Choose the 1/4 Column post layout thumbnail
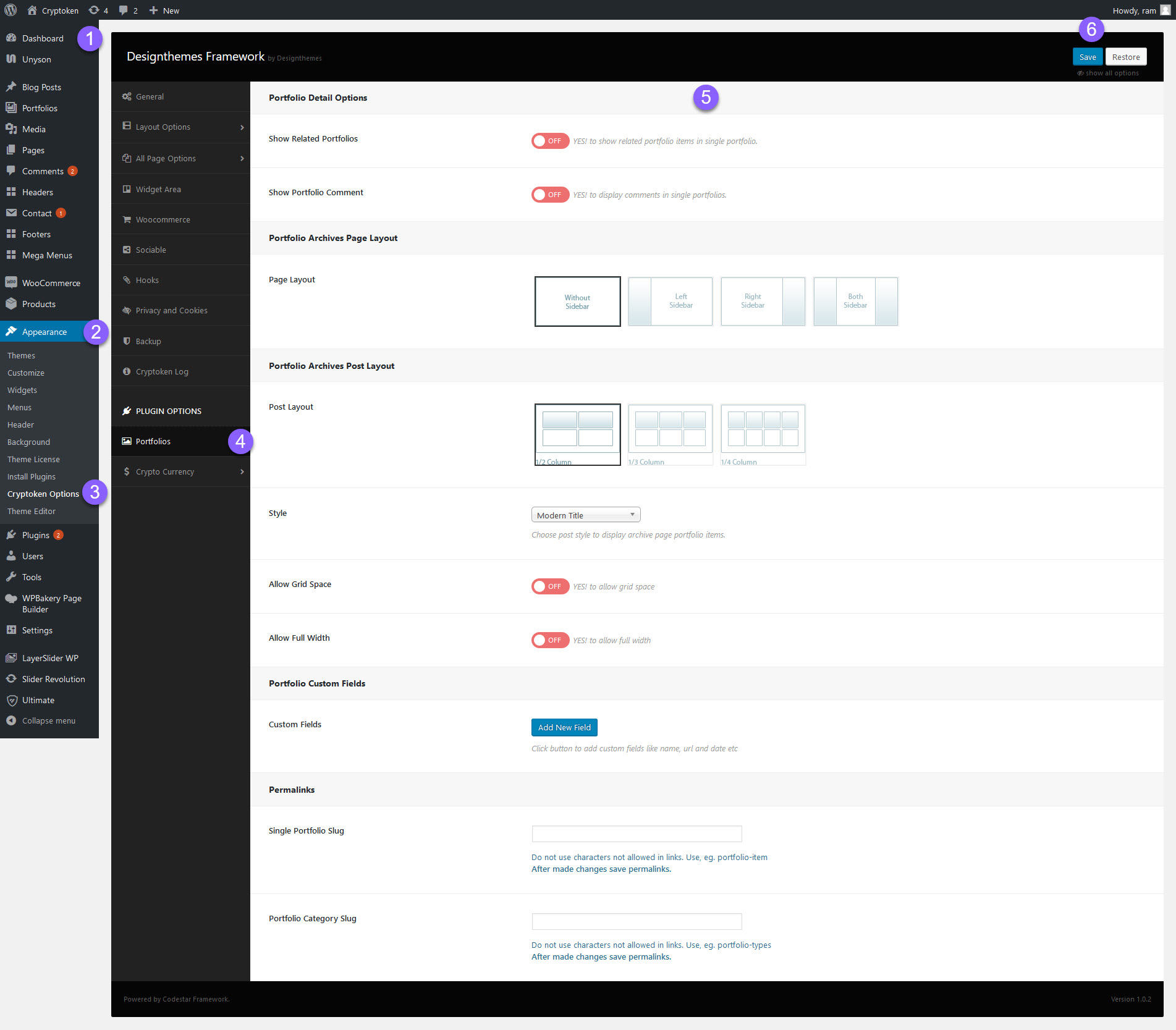Screen dimensions: 1176x1030 coord(763,434)
